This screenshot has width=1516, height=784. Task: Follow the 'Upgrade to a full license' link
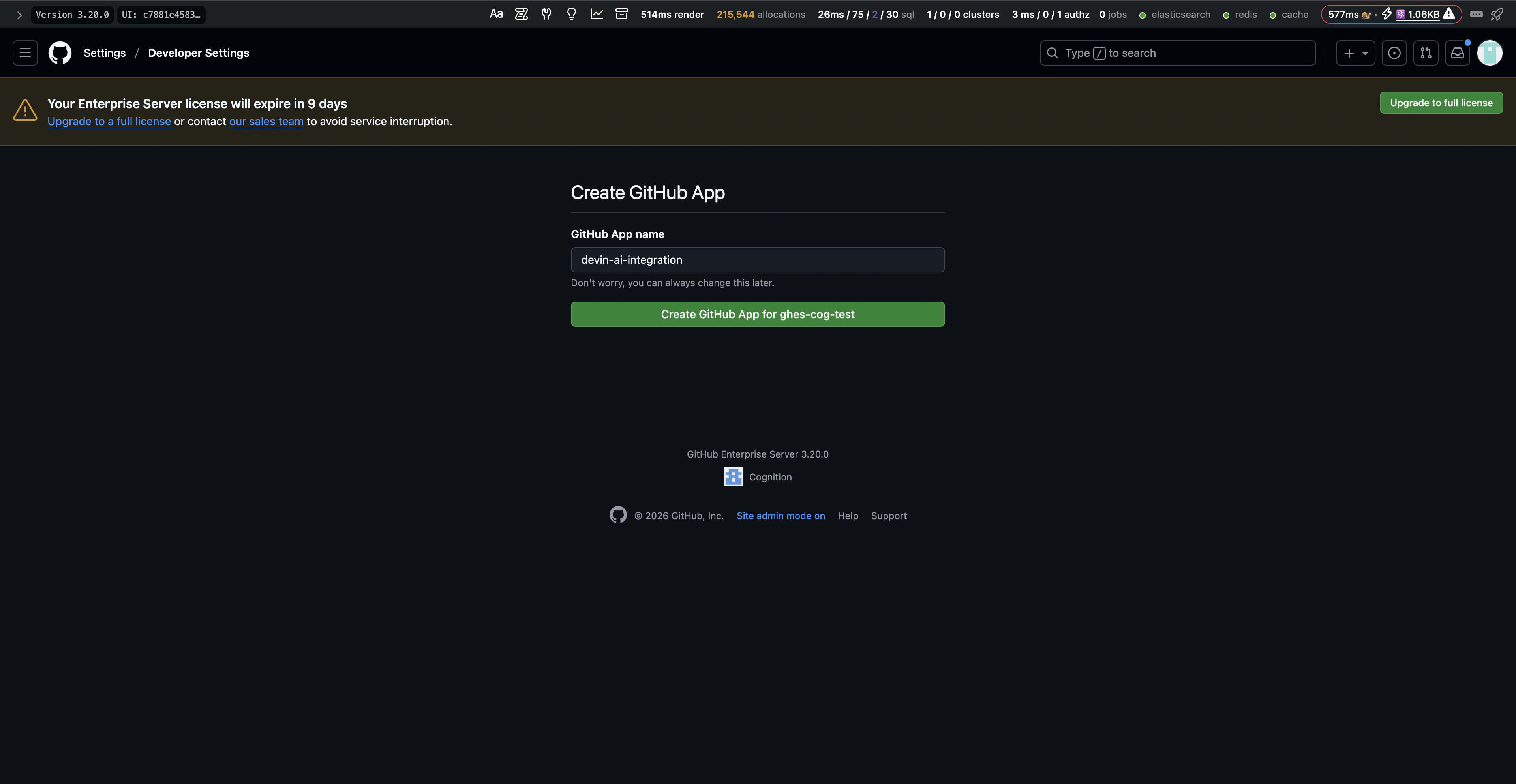tap(109, 121)
